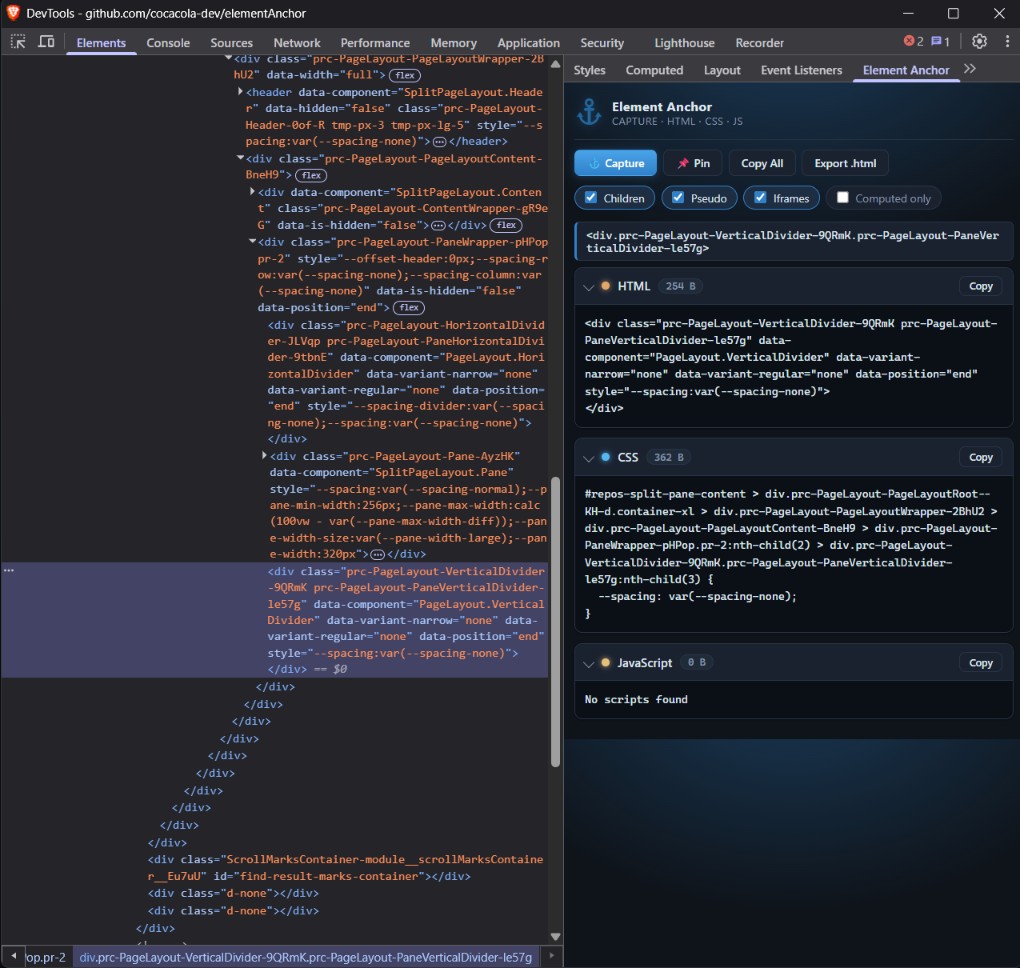
Task: Activate the inspect element picker icon
Action: pos(18,42)
